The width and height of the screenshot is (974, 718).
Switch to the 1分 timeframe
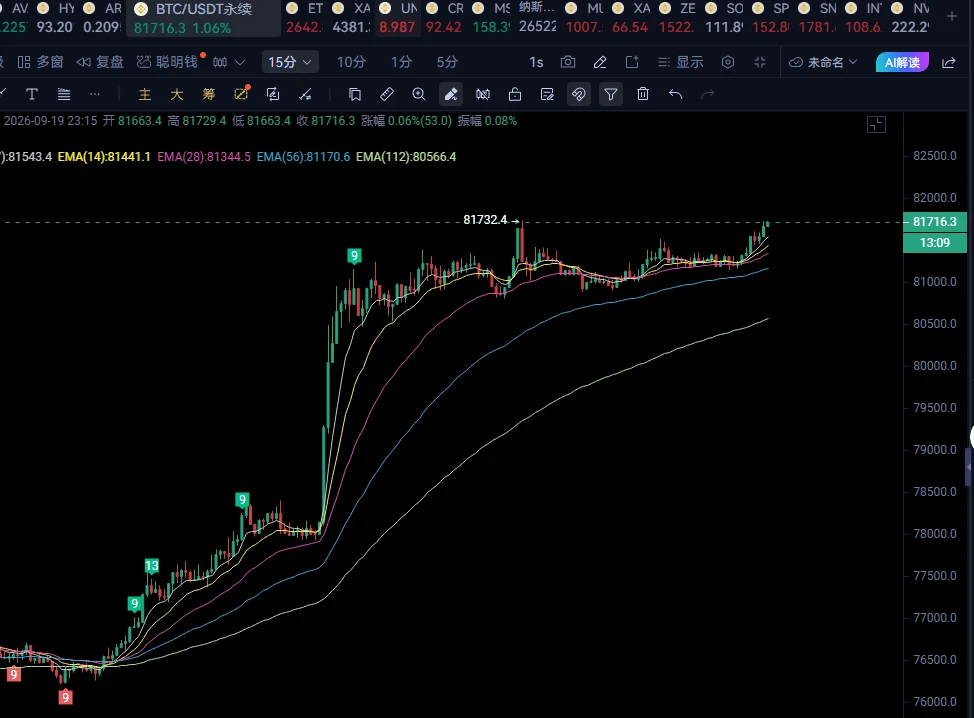pos(401,62)
